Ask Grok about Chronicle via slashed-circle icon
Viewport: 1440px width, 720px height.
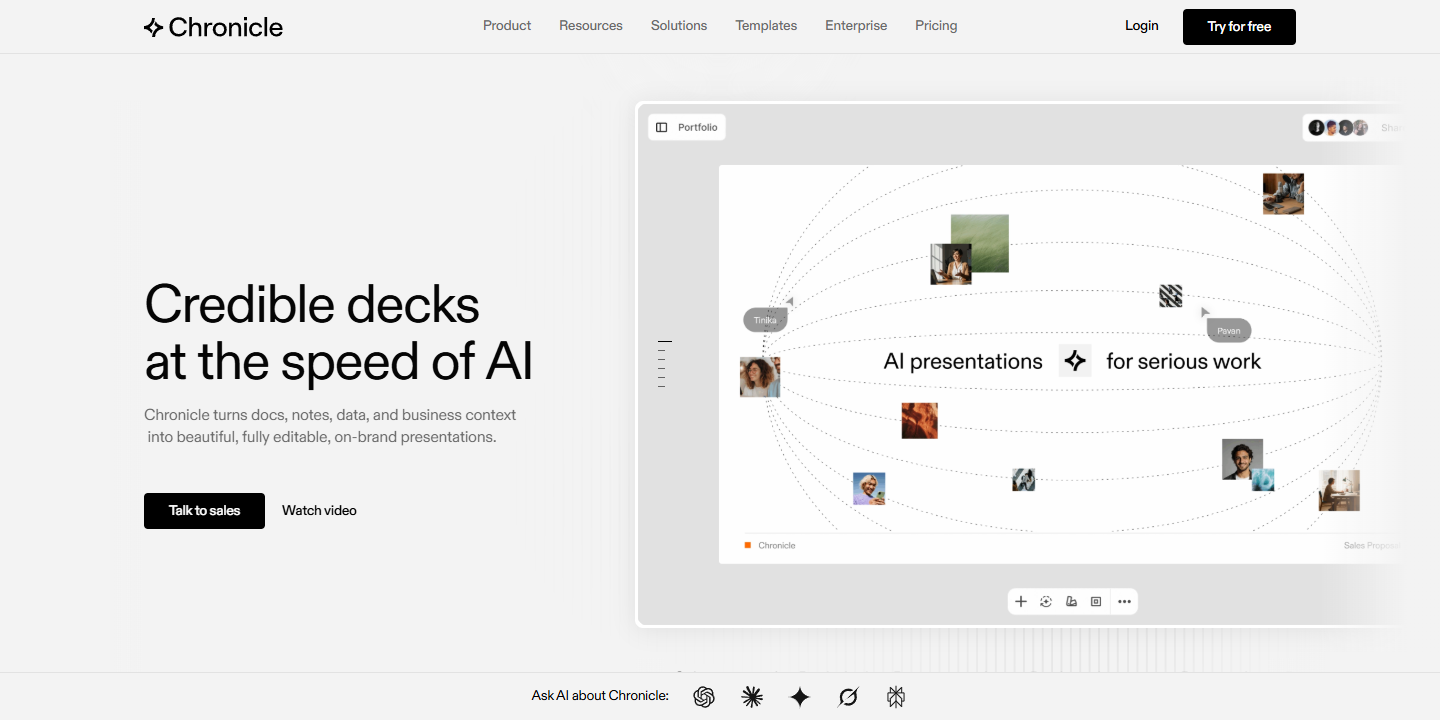848,697
